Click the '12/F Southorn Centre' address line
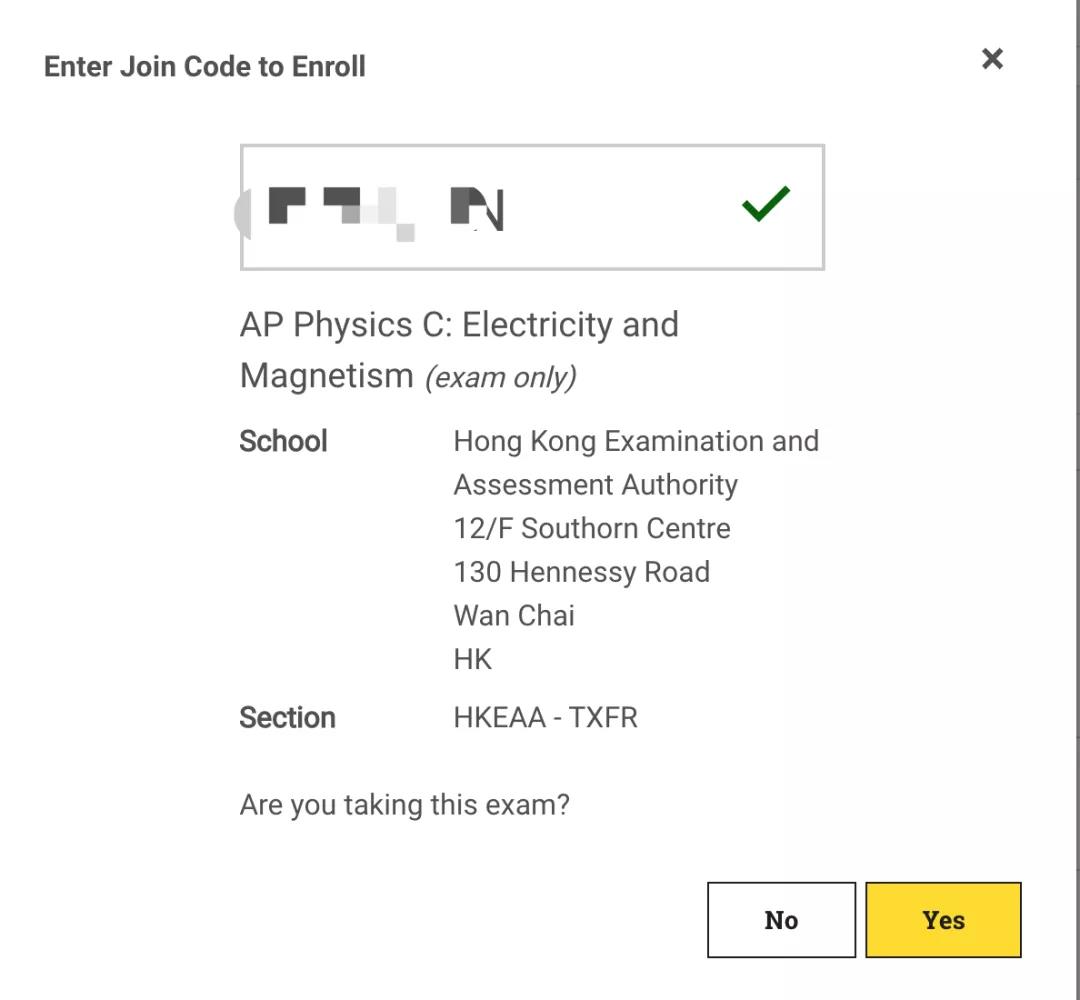 592,528
